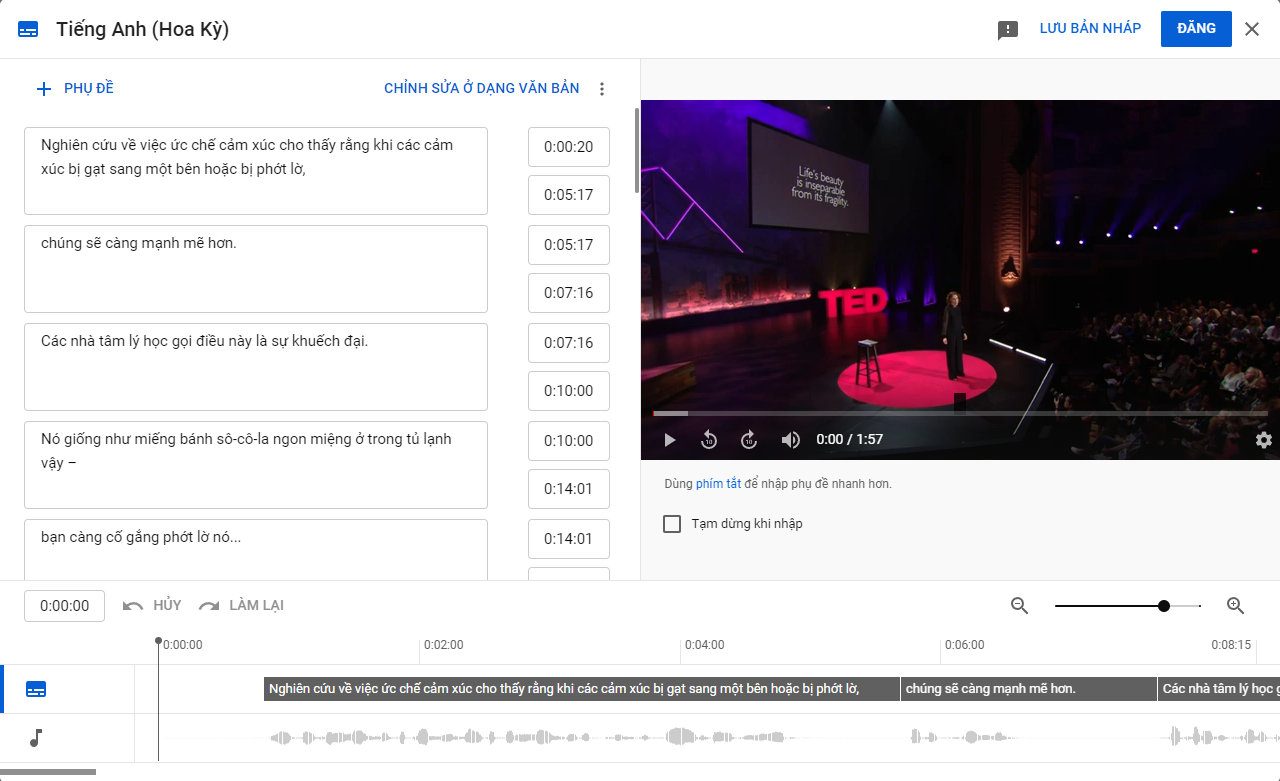
Task: Play the video
Action: click(x=669, y=440)
